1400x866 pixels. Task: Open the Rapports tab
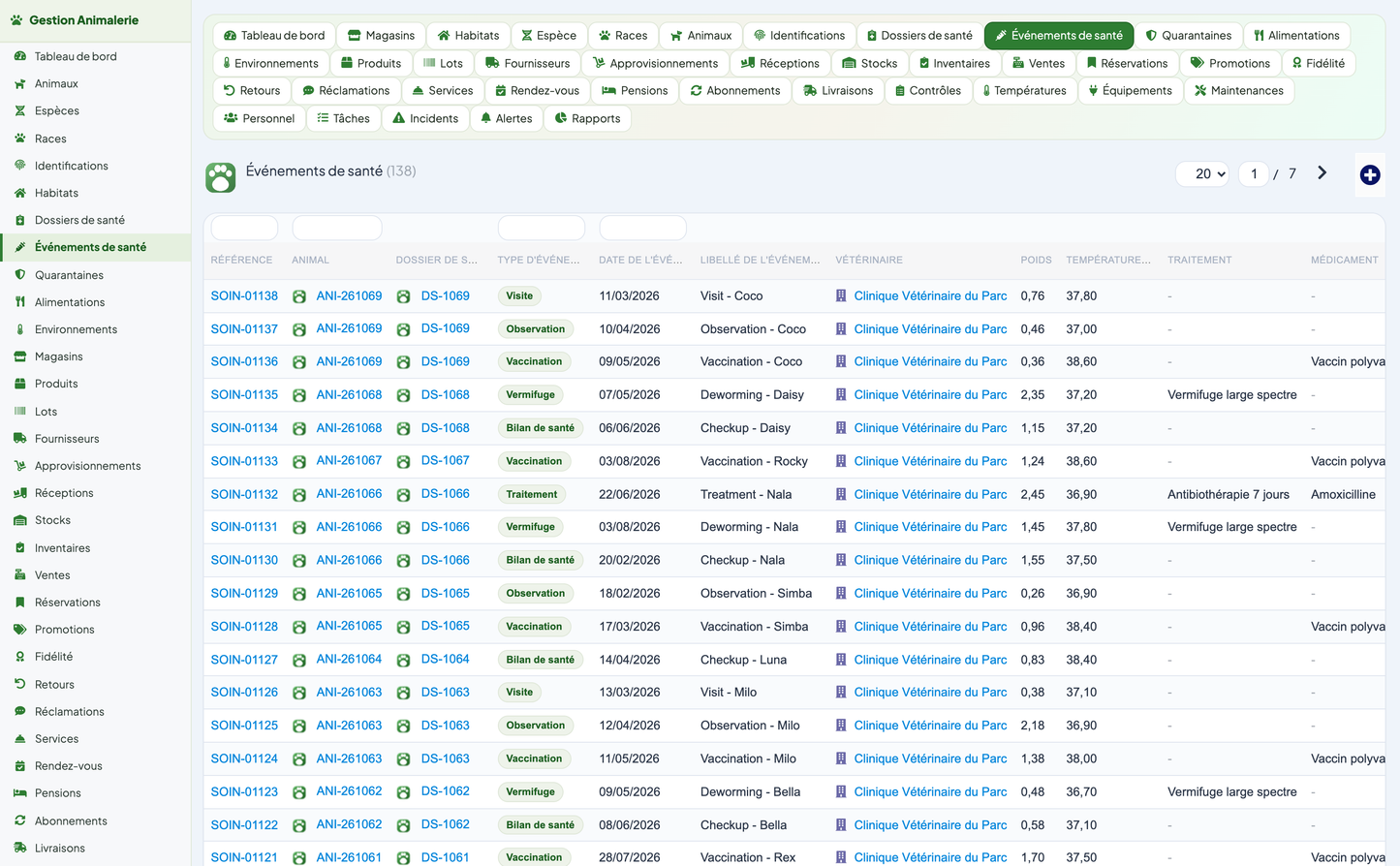pos(587,118)
